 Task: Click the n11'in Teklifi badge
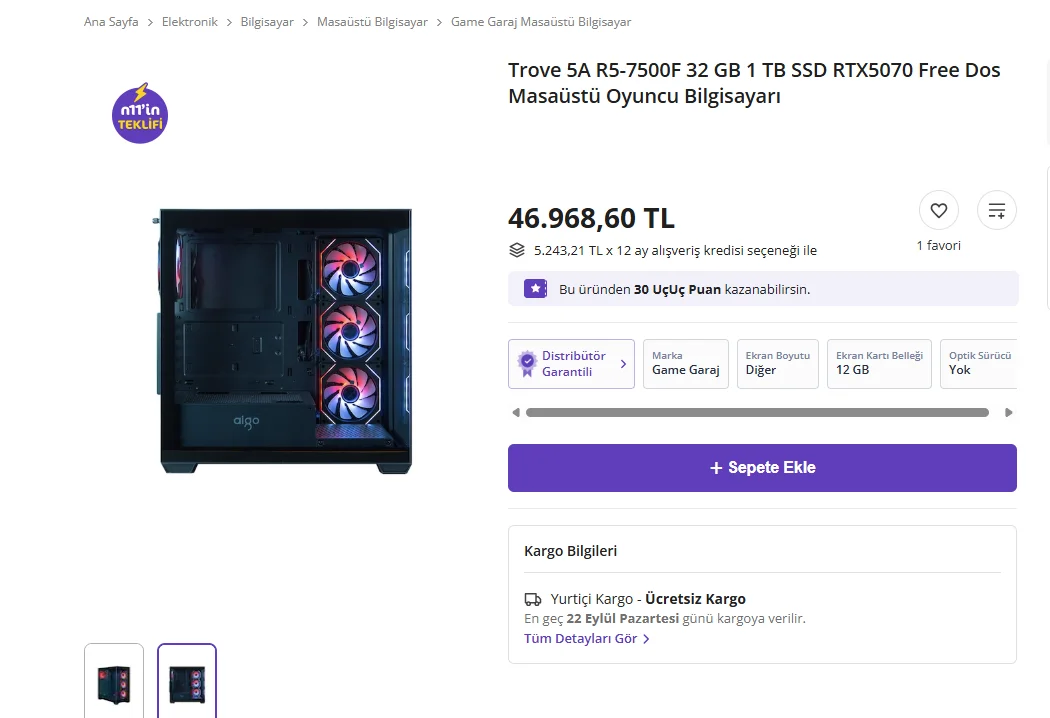tap(140, 113)
